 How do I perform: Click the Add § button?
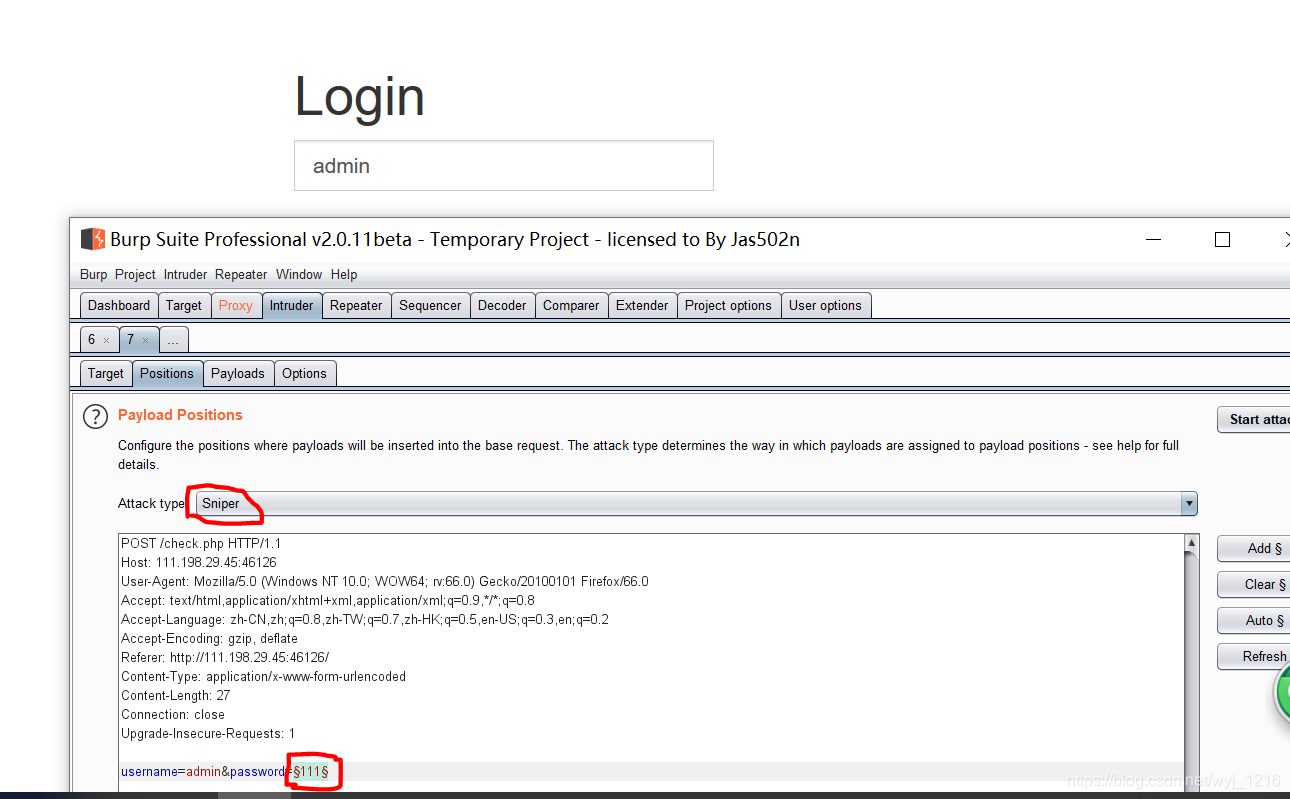[1254, 548]
